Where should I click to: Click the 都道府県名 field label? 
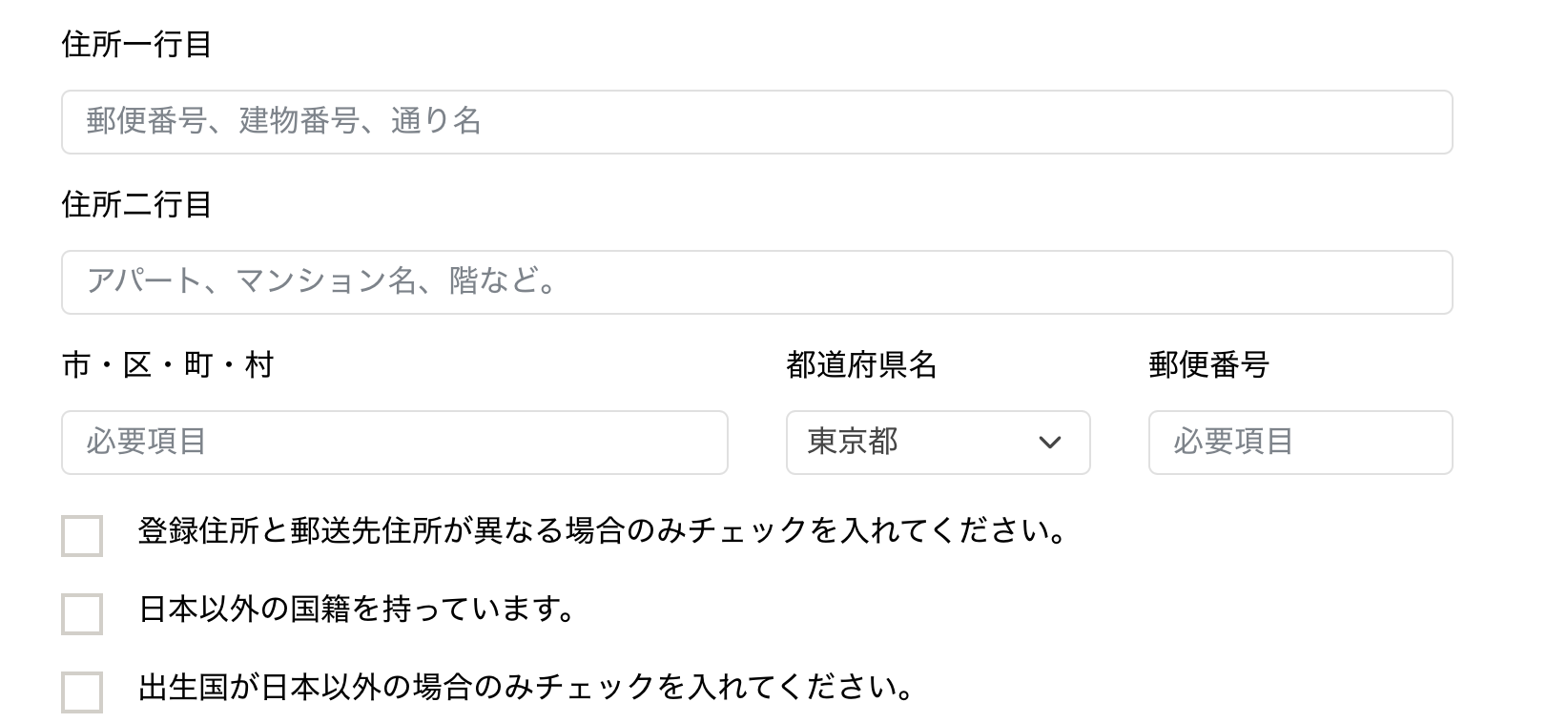point(861,364)
